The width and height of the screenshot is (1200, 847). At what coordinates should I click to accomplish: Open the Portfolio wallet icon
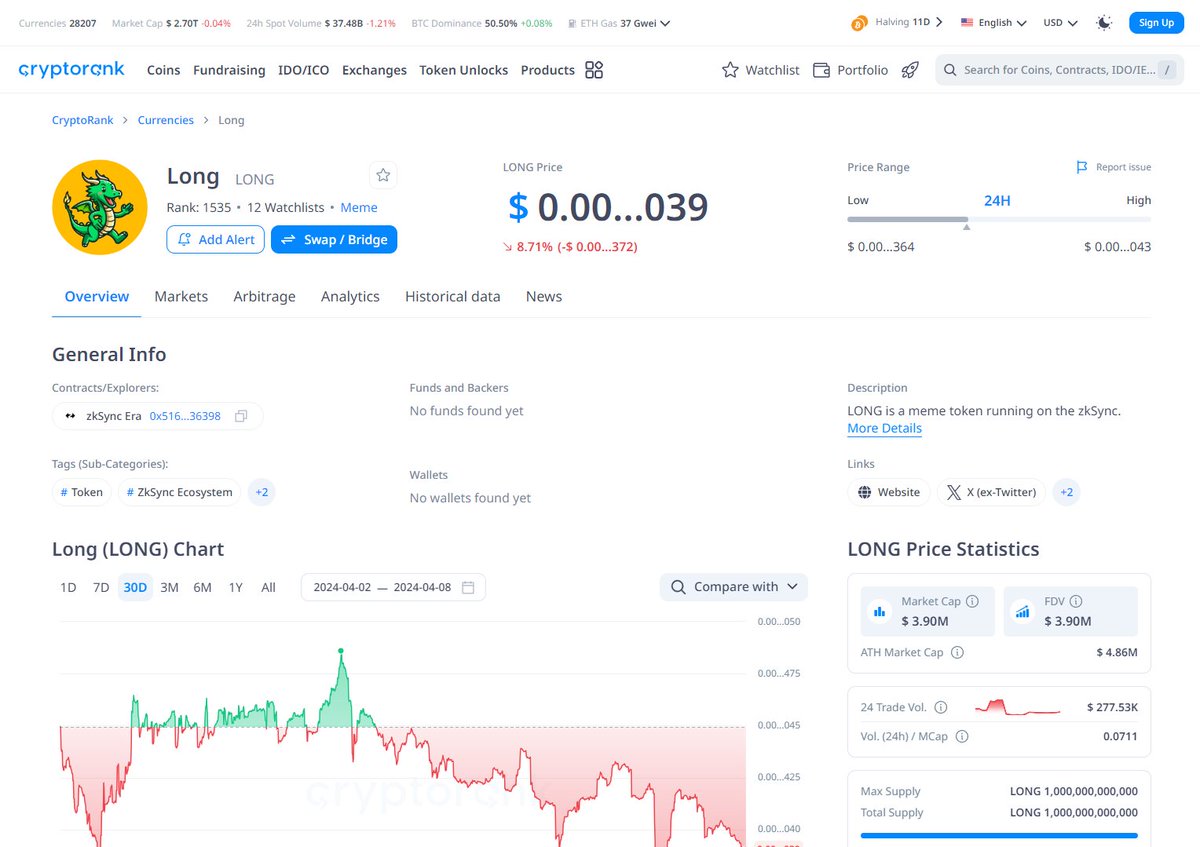pos(821,70)
